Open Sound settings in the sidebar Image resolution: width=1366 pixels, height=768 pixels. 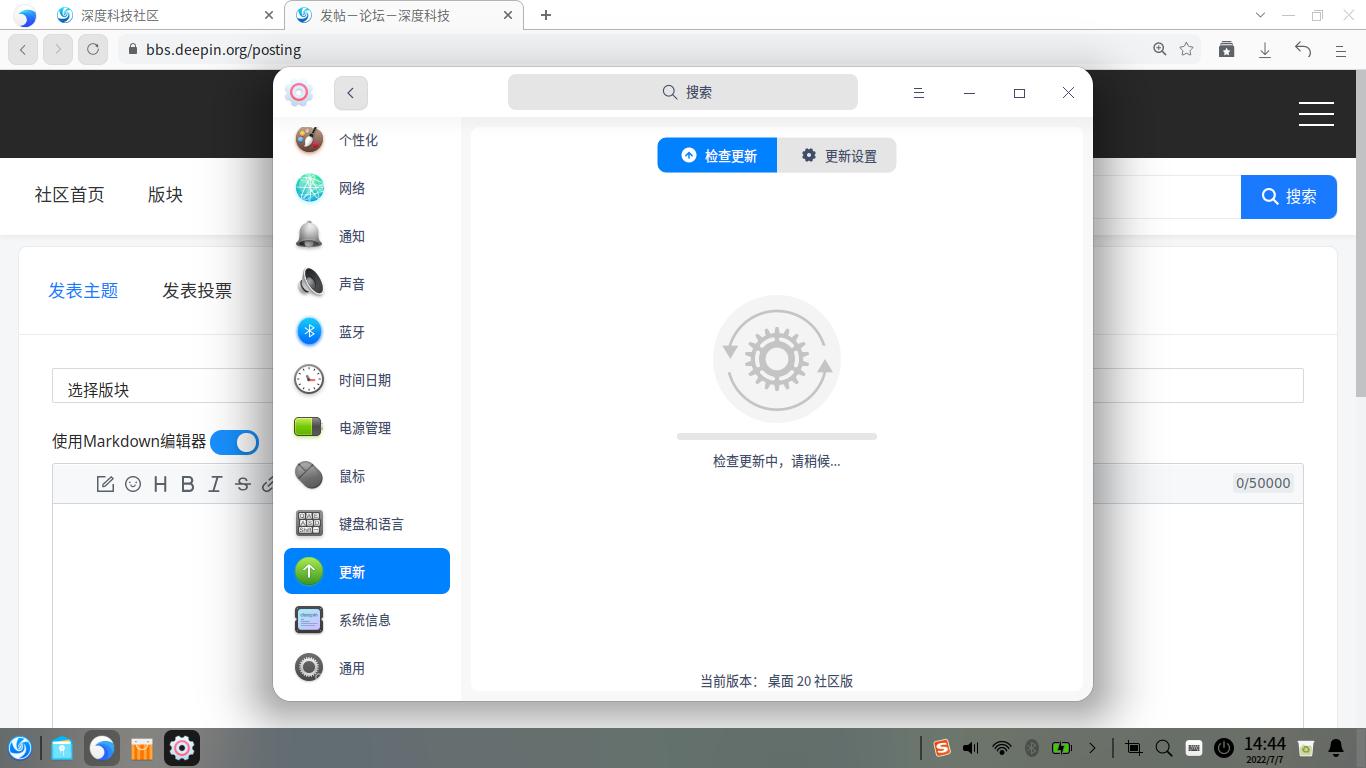[x=352, y=283]
